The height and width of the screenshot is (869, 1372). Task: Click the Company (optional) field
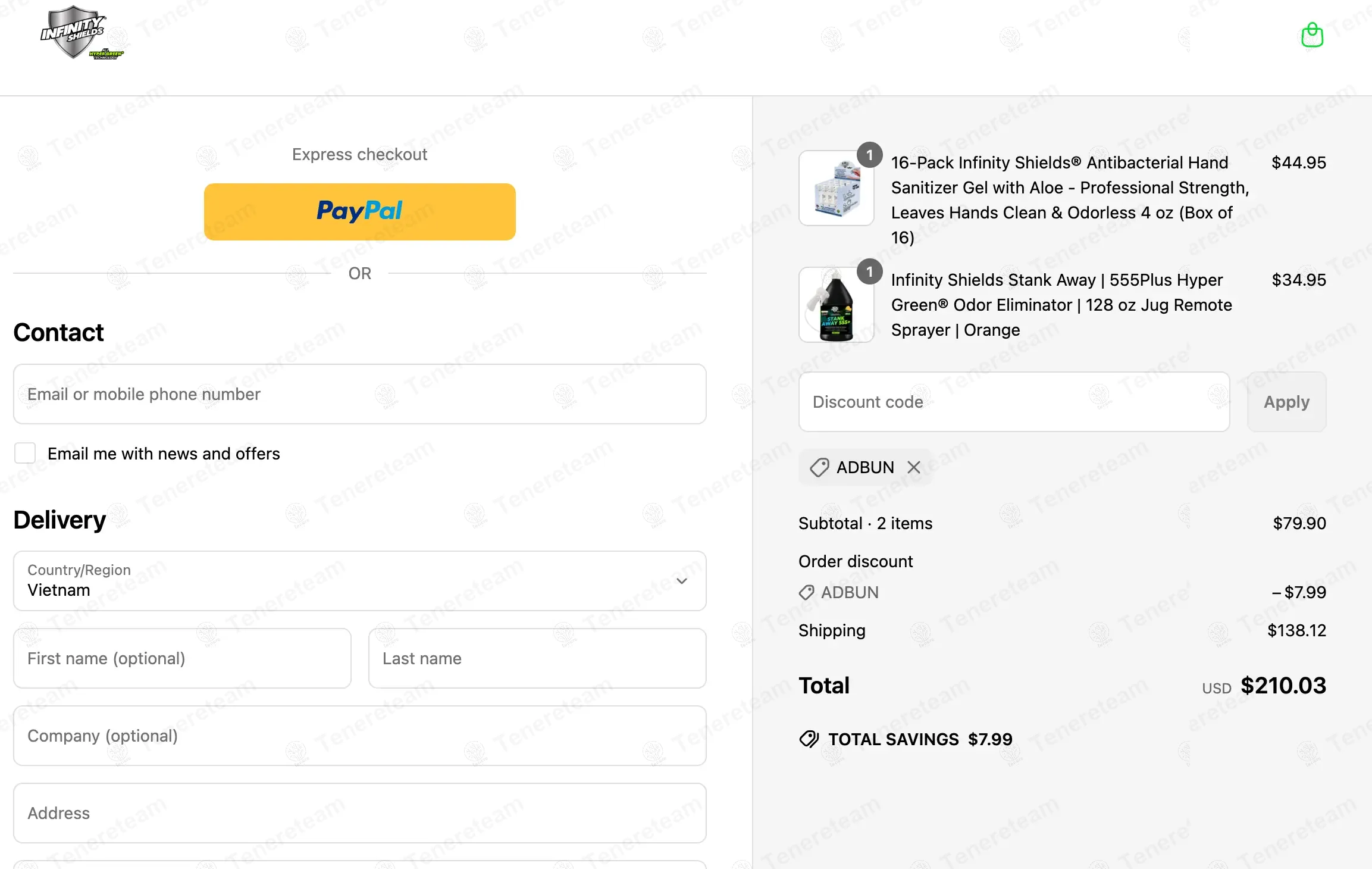click(x=359, y=736)
